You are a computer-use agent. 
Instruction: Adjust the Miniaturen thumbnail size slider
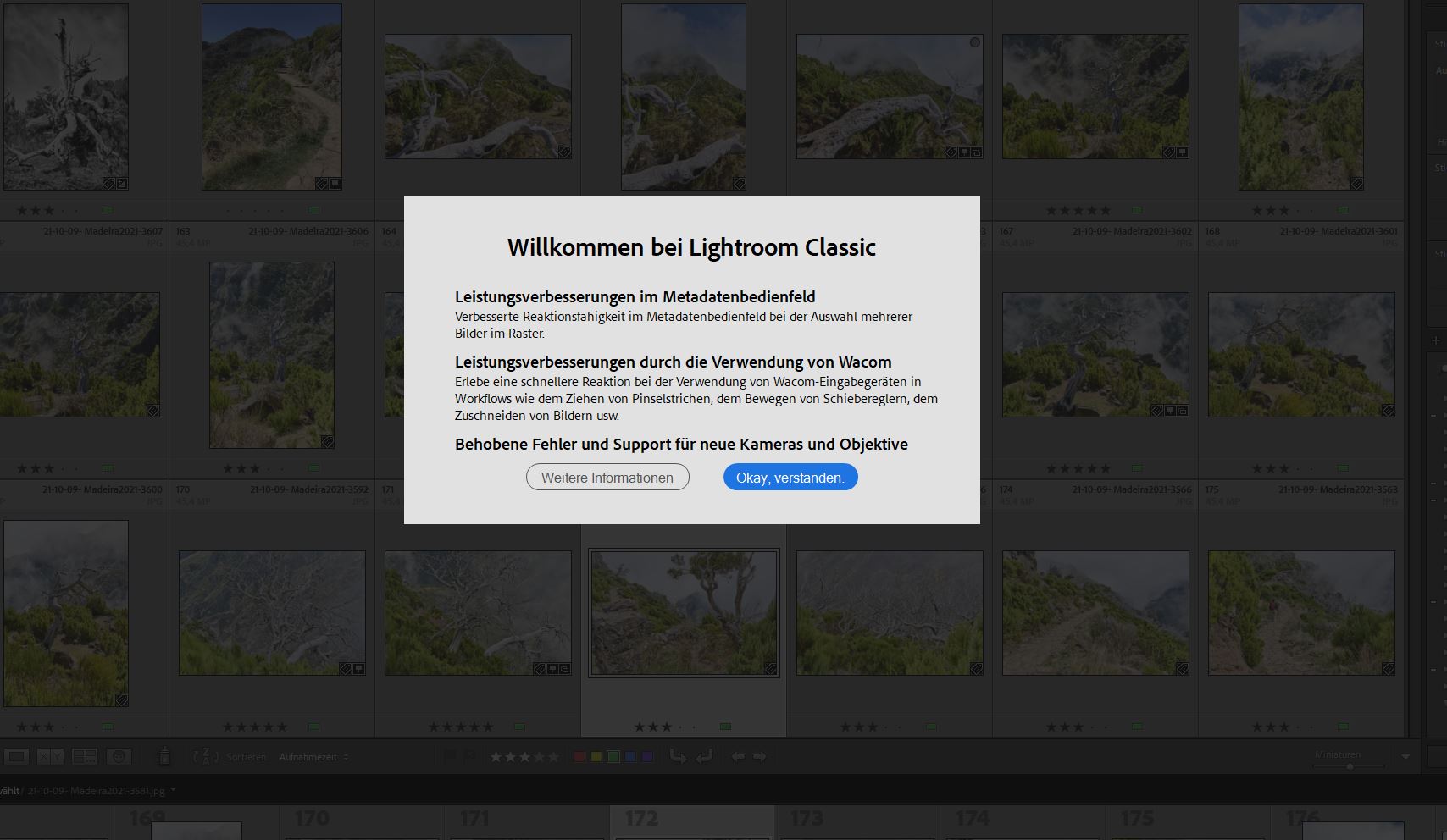pos(1350,766)
